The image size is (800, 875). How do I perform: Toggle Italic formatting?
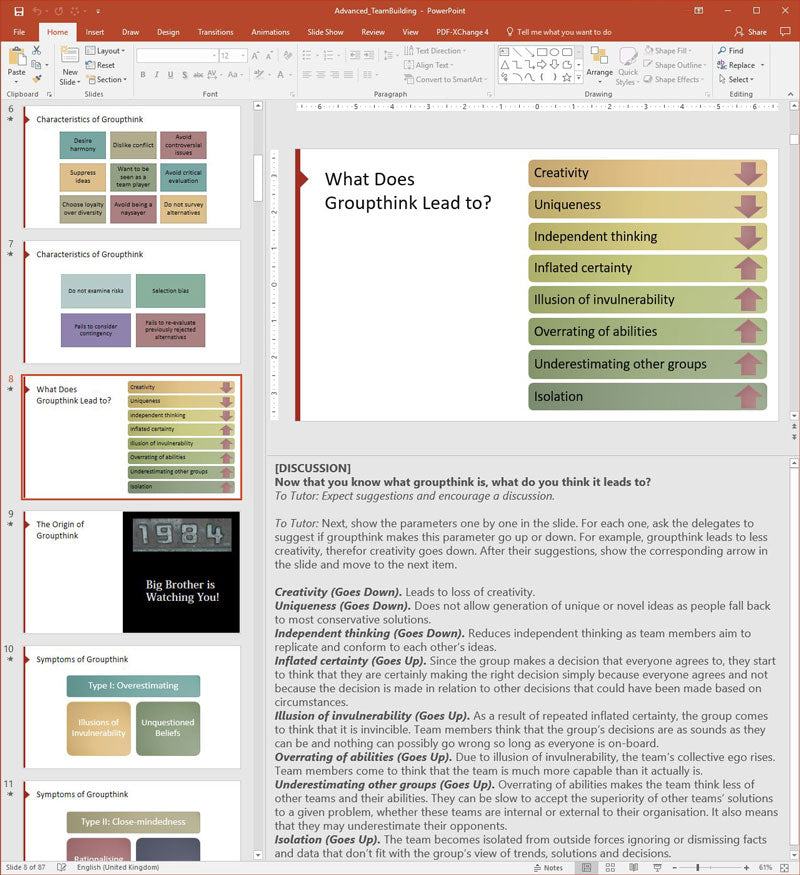(157, 74)
